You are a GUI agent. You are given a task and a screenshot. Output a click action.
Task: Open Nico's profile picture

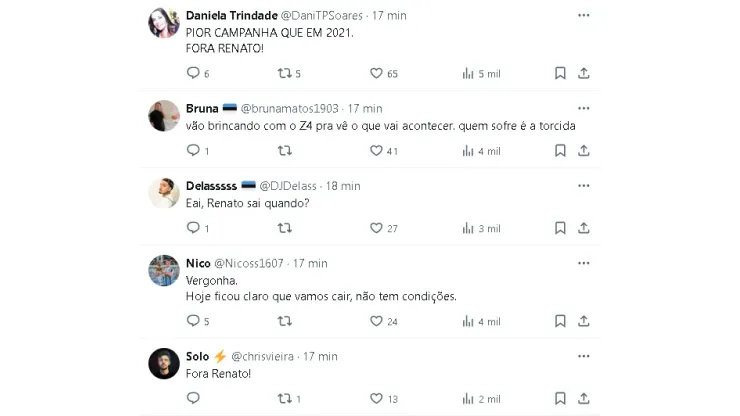[164, 270]
